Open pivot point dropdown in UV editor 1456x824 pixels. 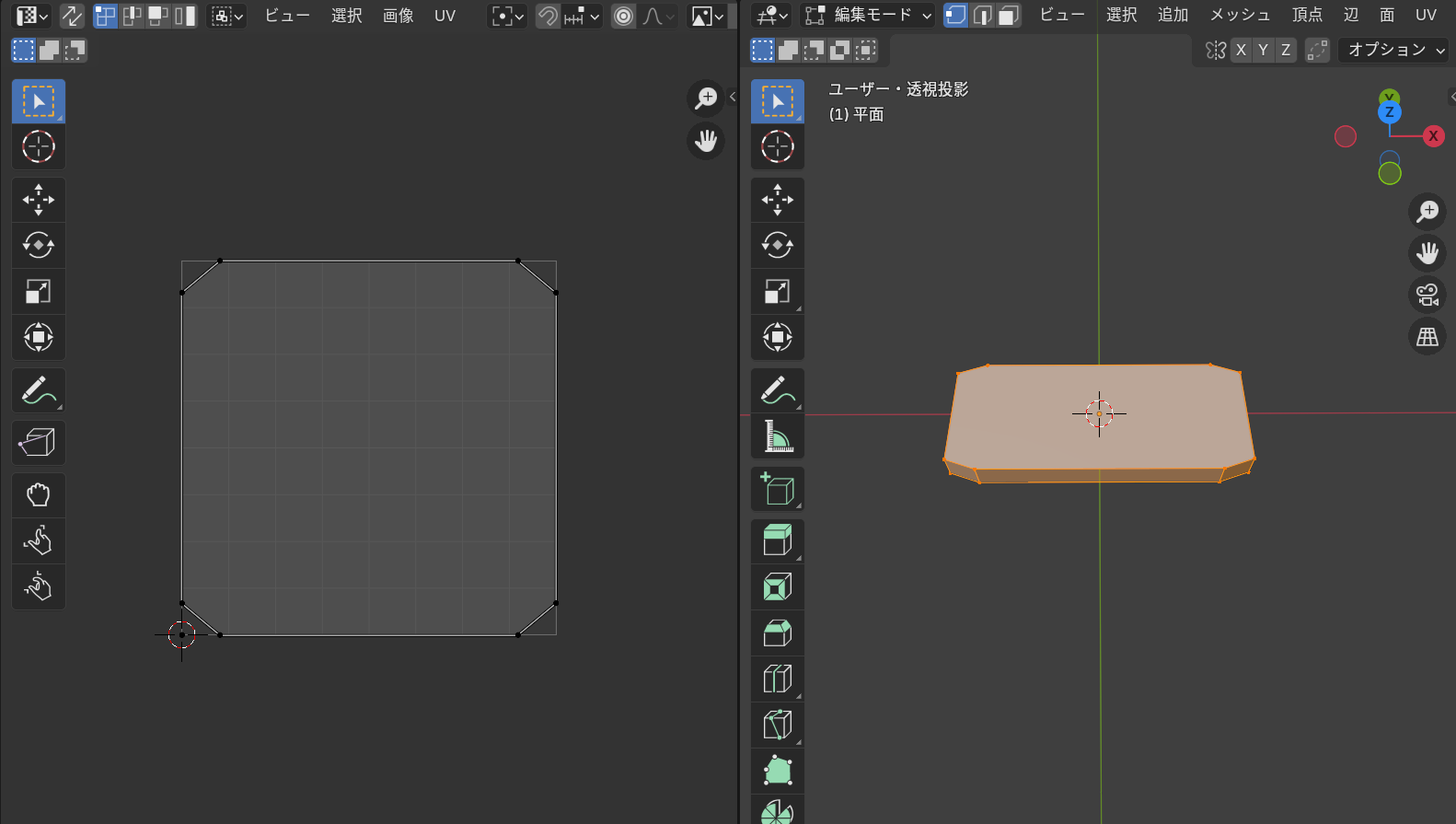507,16
